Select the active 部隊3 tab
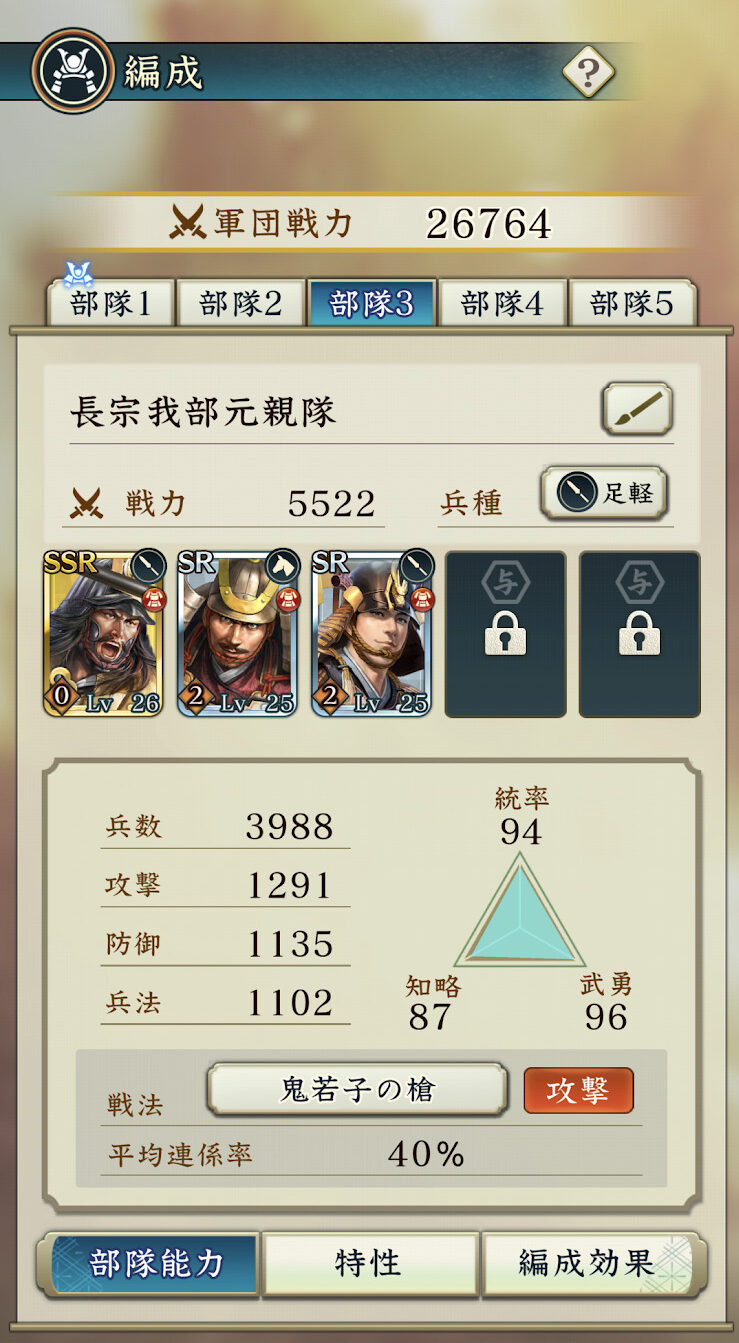 371,303
